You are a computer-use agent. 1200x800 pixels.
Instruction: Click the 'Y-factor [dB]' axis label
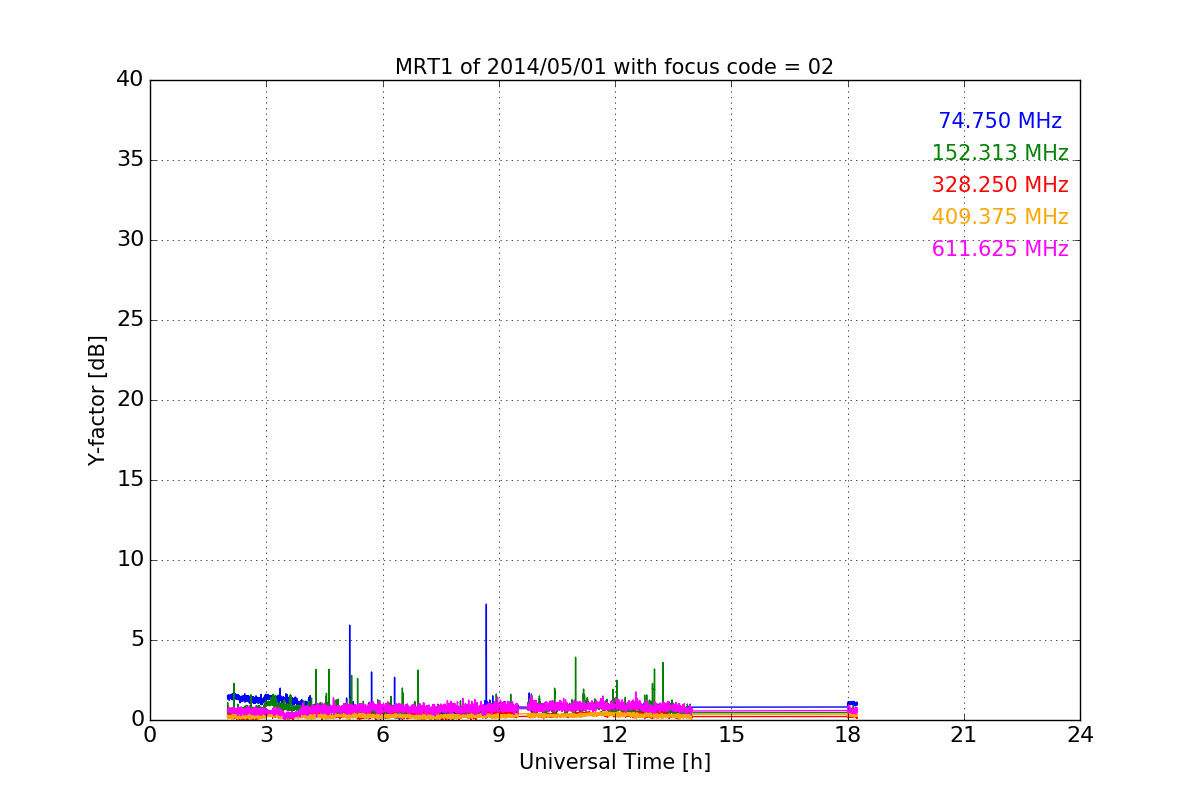pos(97,400)
